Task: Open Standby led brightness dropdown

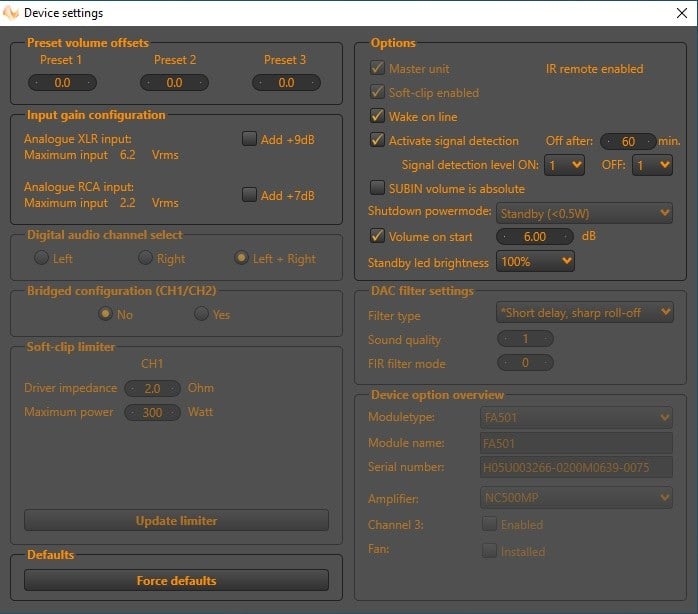Action: pyautogui.click(x=535, y=262)
